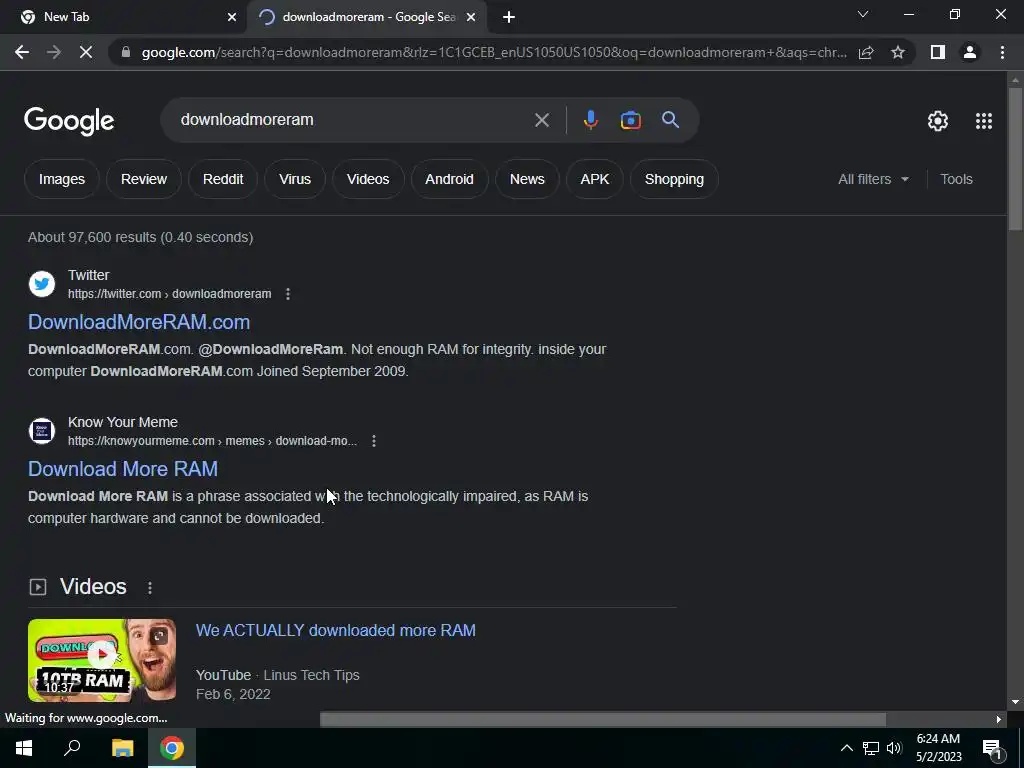Click the knowyourmeme.com URL breadcrumb
The height and width of the screenshot is (768, 1024).
212,441
